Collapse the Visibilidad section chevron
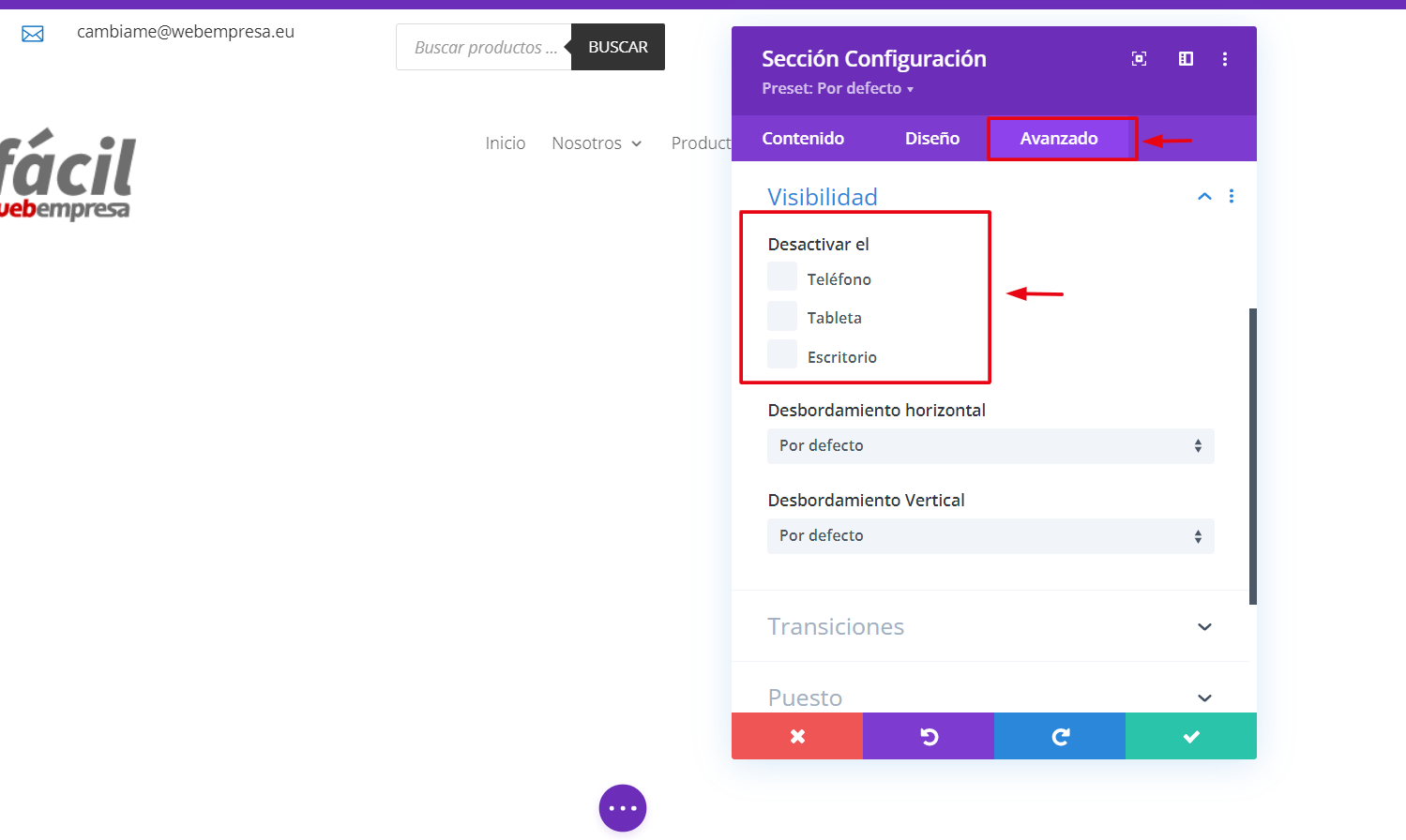Viewport: 1406px width, 840px height. tap(1204, 196)
